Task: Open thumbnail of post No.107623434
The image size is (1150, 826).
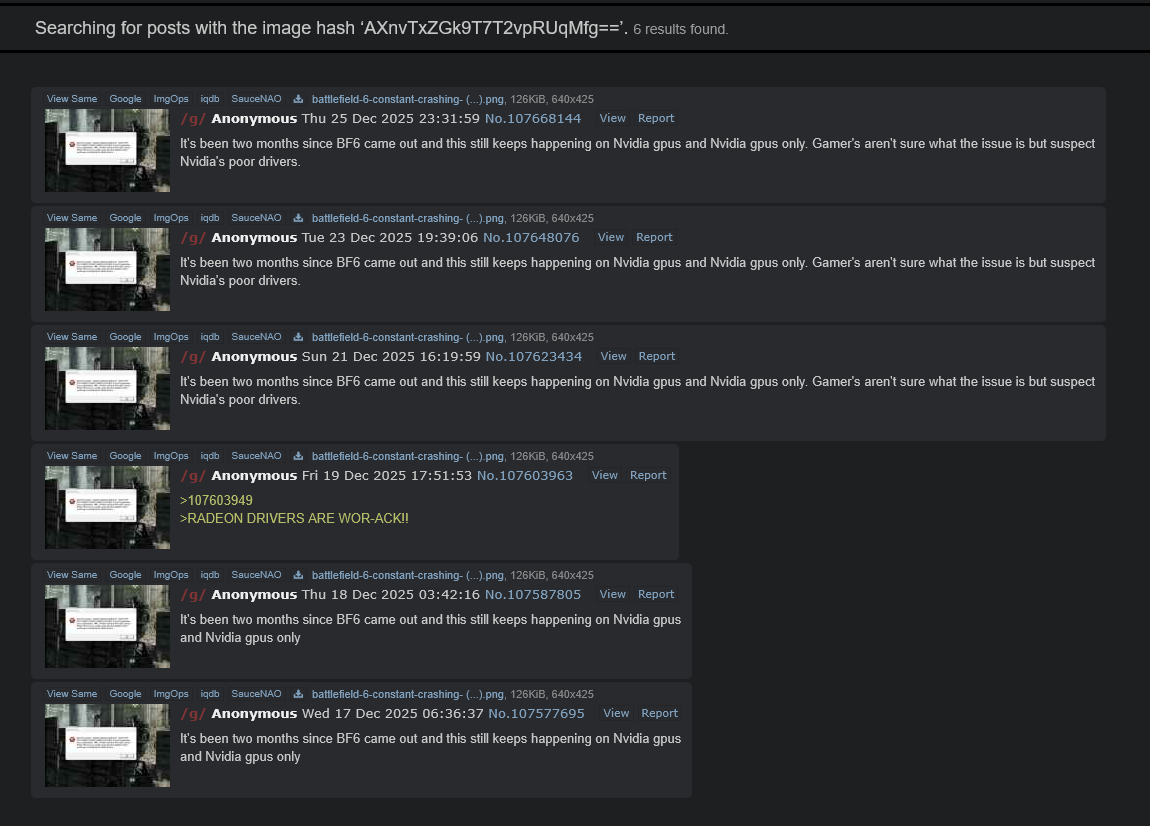Action: click(107, 388)
